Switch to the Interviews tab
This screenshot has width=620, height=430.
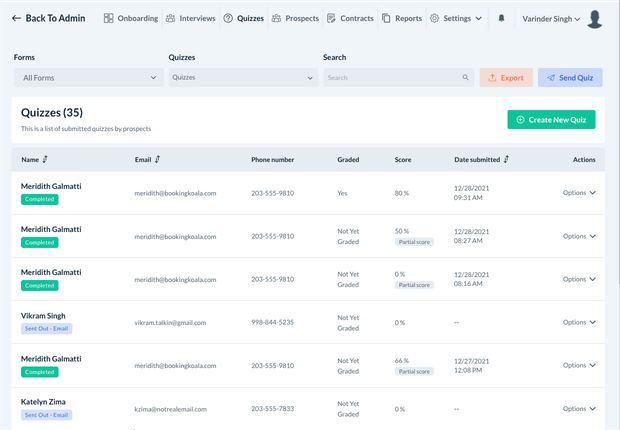point(191,18)
